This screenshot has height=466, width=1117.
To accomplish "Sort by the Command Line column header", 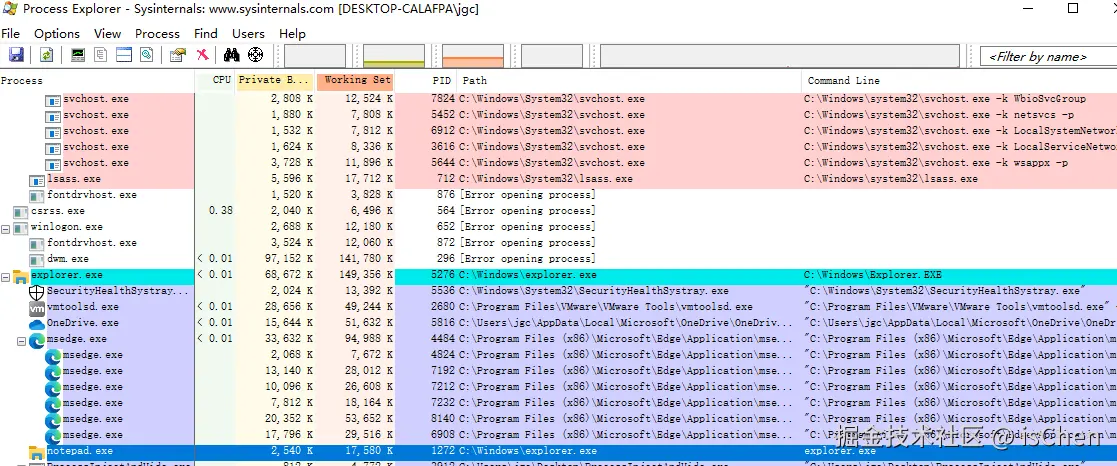I will [959, 81].
